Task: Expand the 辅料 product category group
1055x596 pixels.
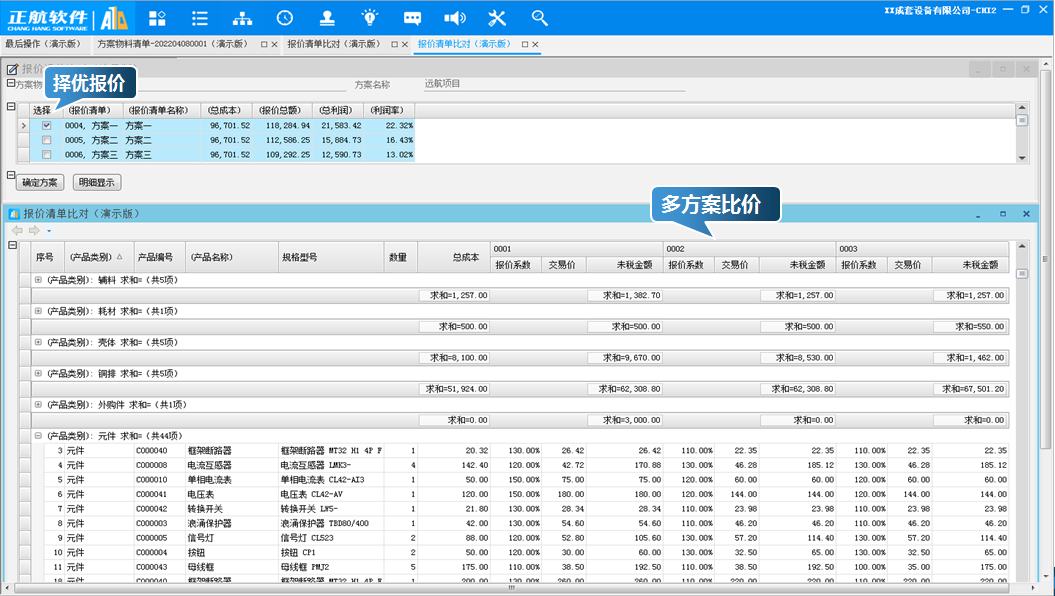Action: pyautogui.click(x=39, y=280)
